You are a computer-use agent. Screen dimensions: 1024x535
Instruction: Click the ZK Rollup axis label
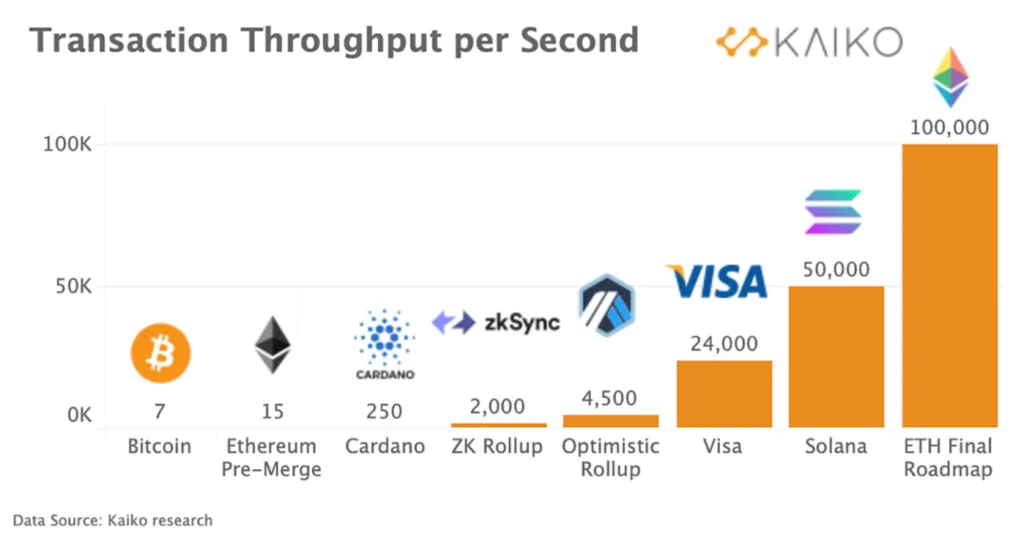coord(496,446)
